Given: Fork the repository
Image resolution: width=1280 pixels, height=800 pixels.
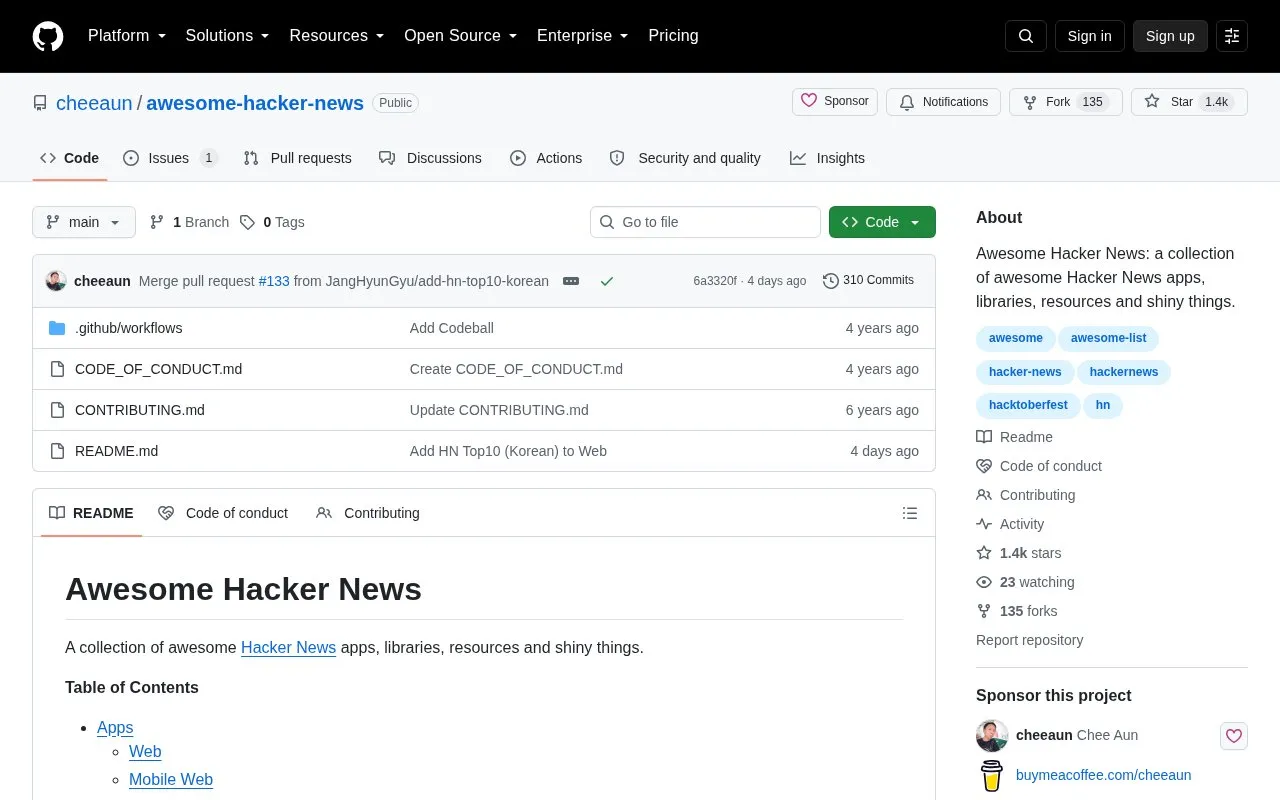Looking at the screenshot, I should (1066, 102).
